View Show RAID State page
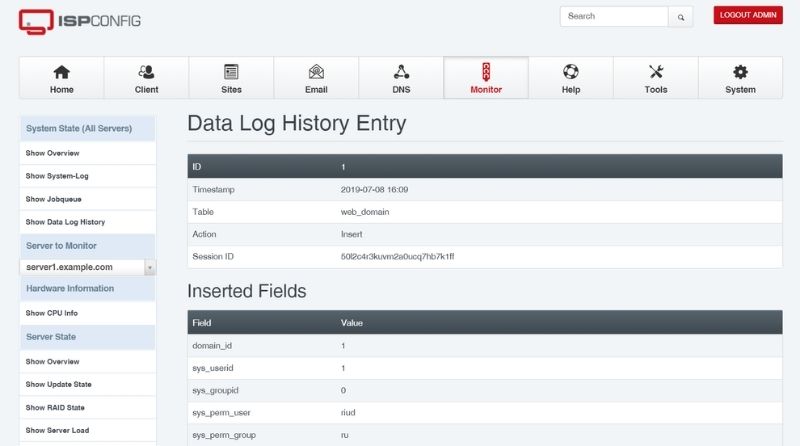Image resolution: width=800 pixels, height=446 pixels. [55, 407]
